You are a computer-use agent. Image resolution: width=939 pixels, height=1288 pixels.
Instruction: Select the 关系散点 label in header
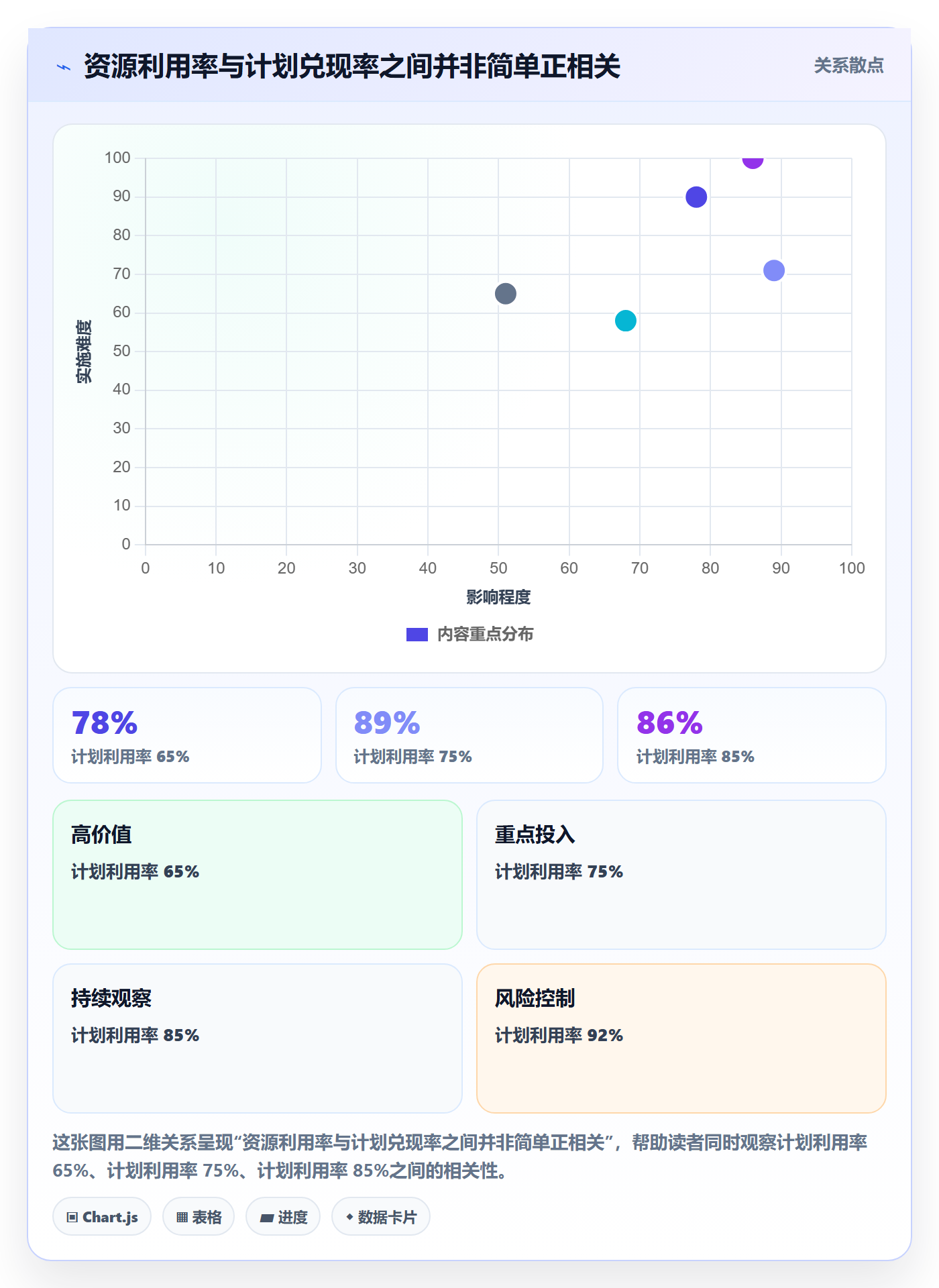[x=848, y=66]
